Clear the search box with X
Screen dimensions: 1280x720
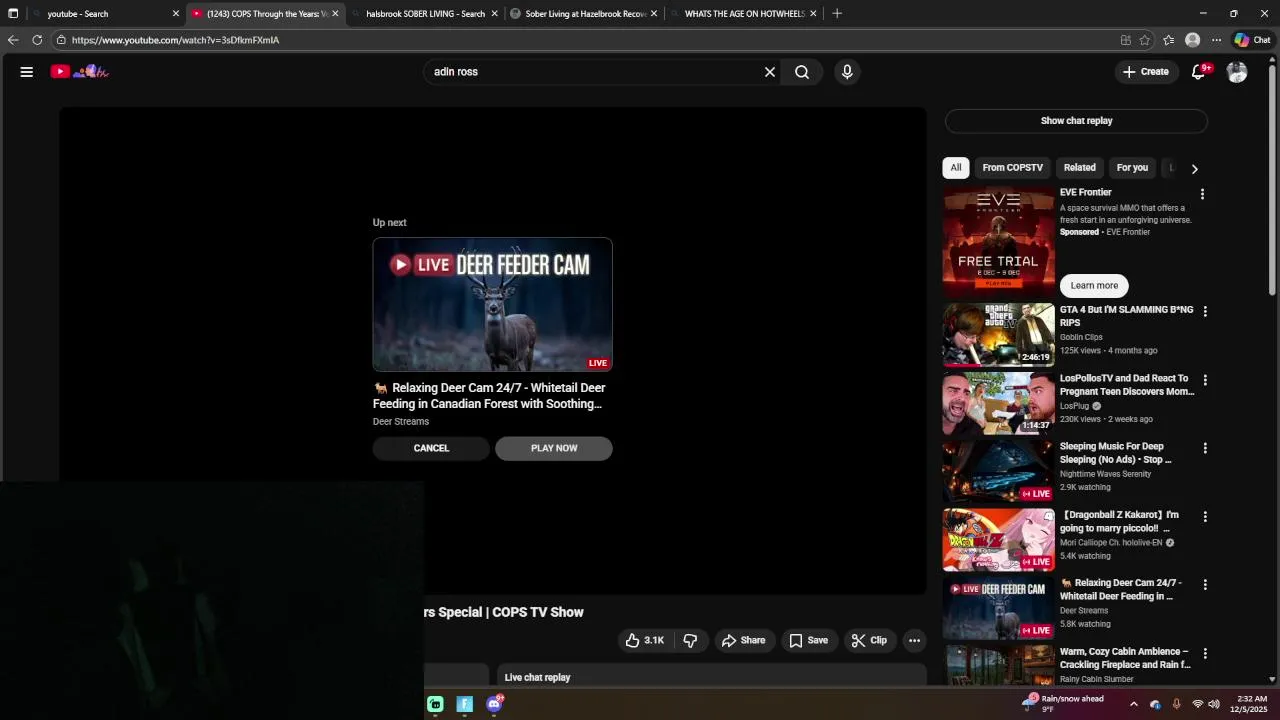(770, 72)
